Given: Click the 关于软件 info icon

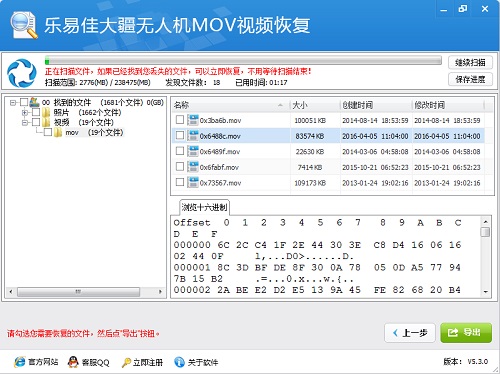Looking at the screenshot, I should [x=179, y=362].
